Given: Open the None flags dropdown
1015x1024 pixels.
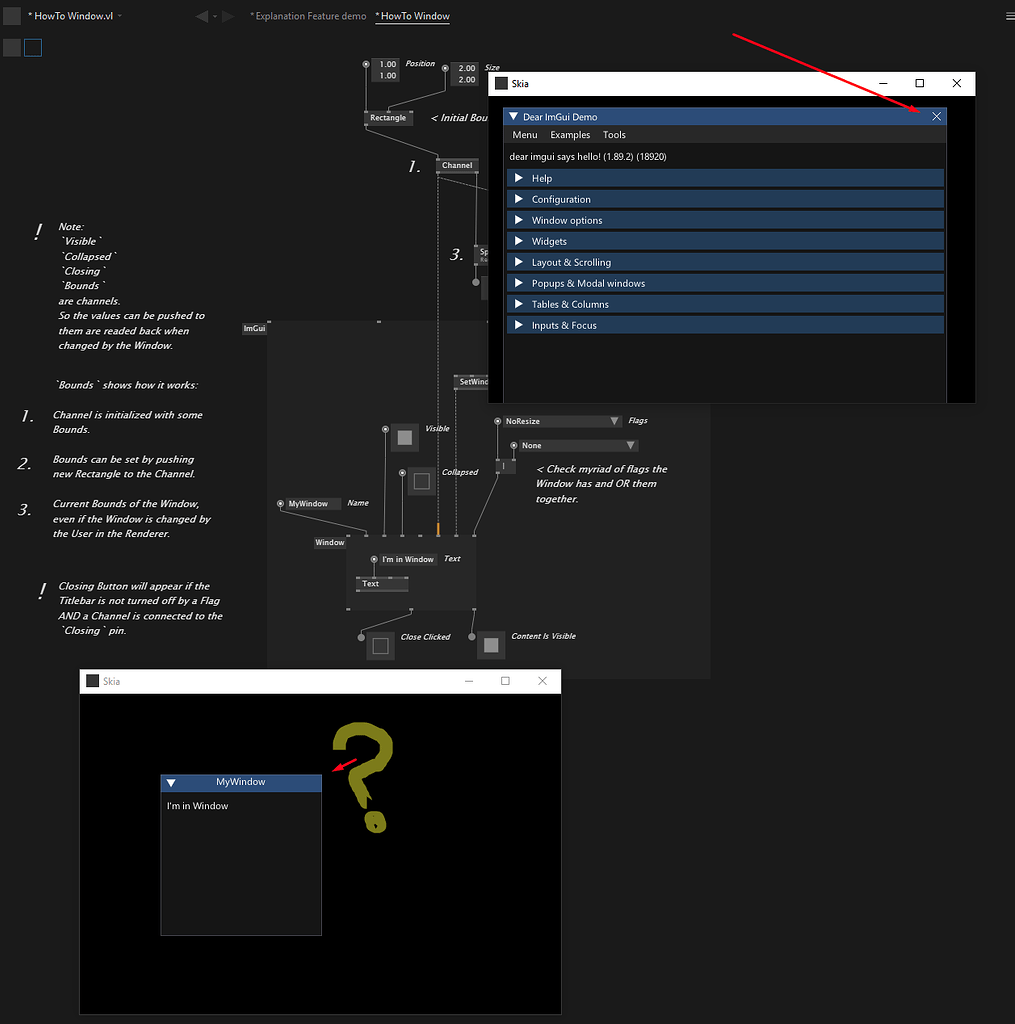Looking at the screenshot, I should click(577, 446).
